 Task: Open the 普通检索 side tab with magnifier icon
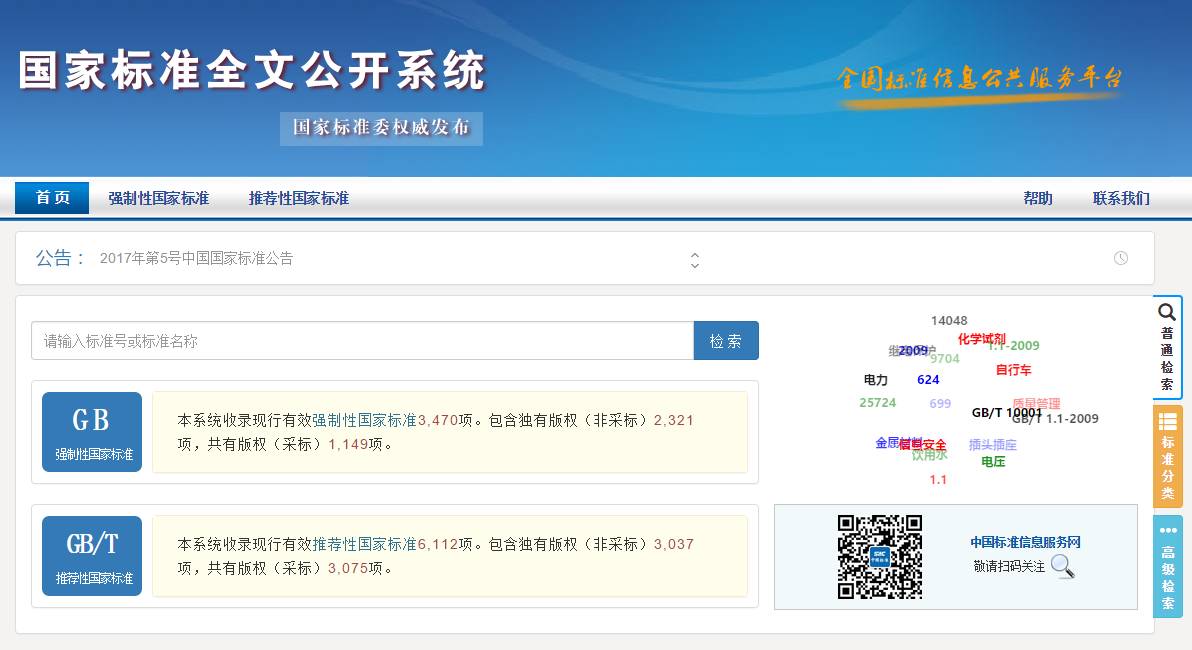(x=1167, y=347)
